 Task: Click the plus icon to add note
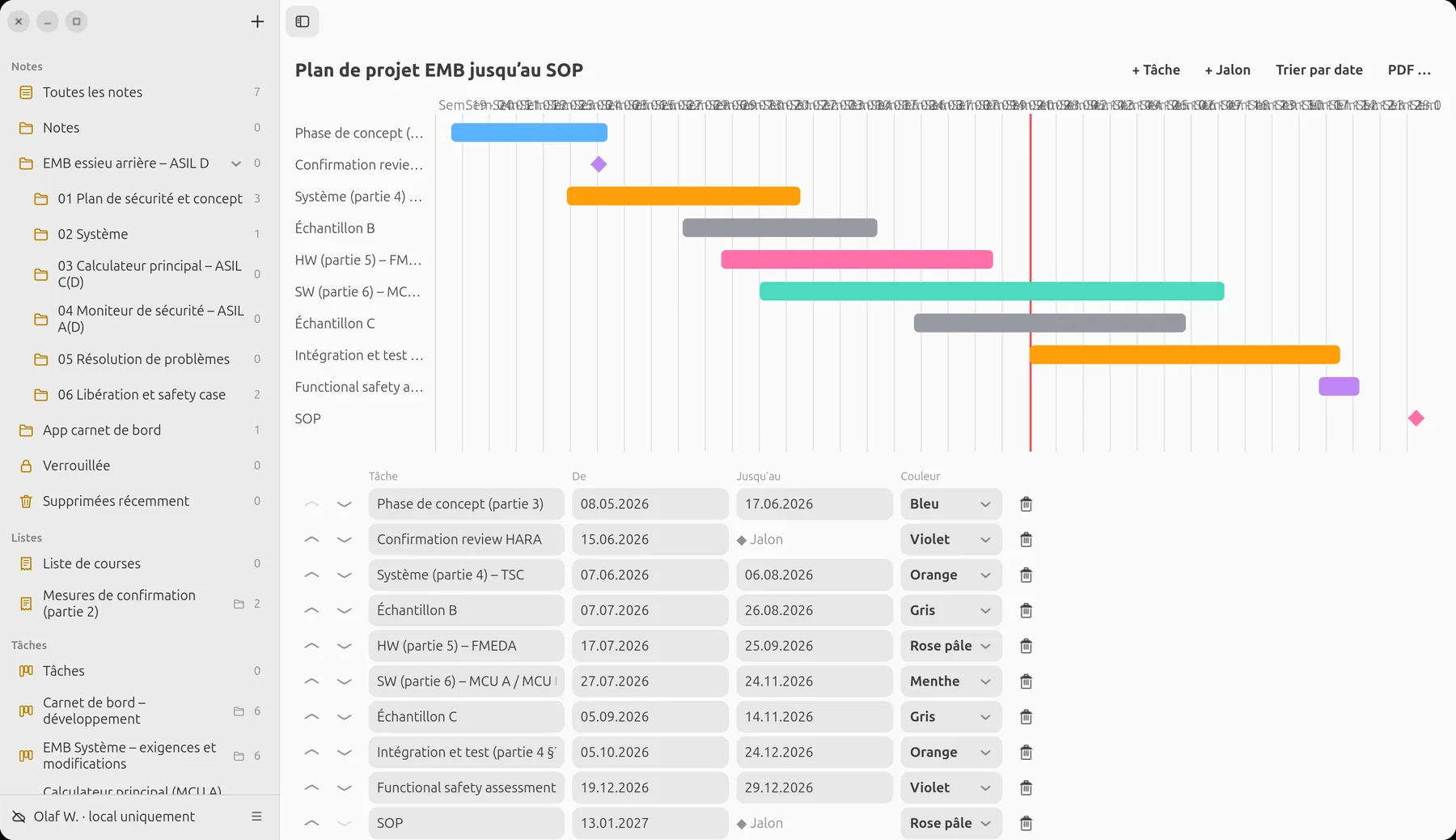pyautogui.click(x=257, y=22)
